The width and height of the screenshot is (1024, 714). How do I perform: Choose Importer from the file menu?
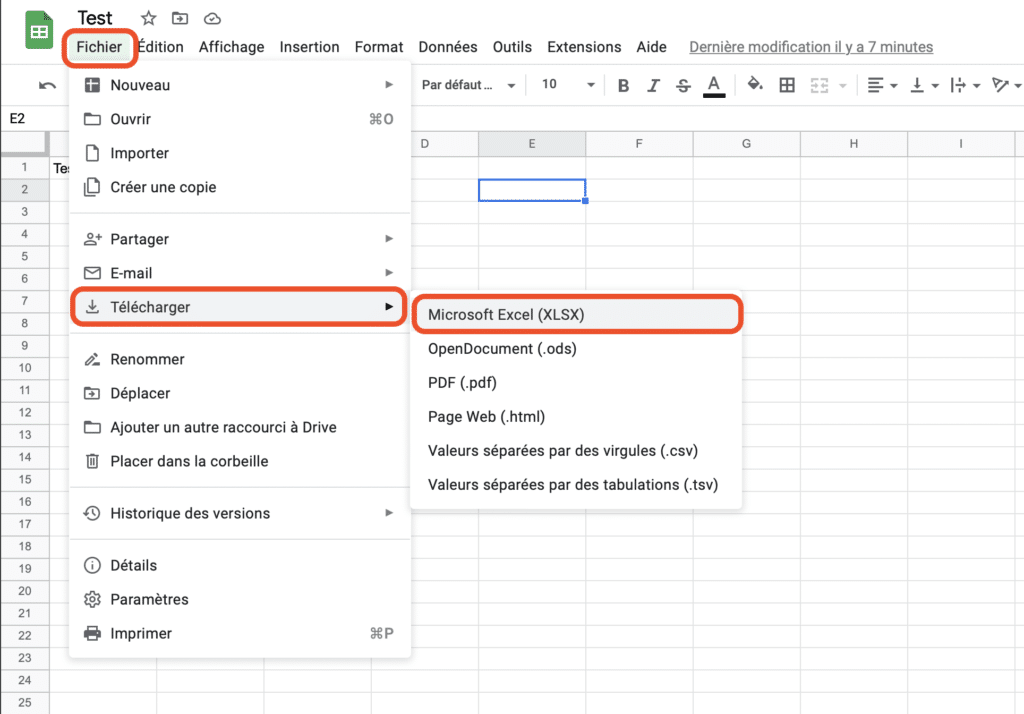click(x=240, y=153)
